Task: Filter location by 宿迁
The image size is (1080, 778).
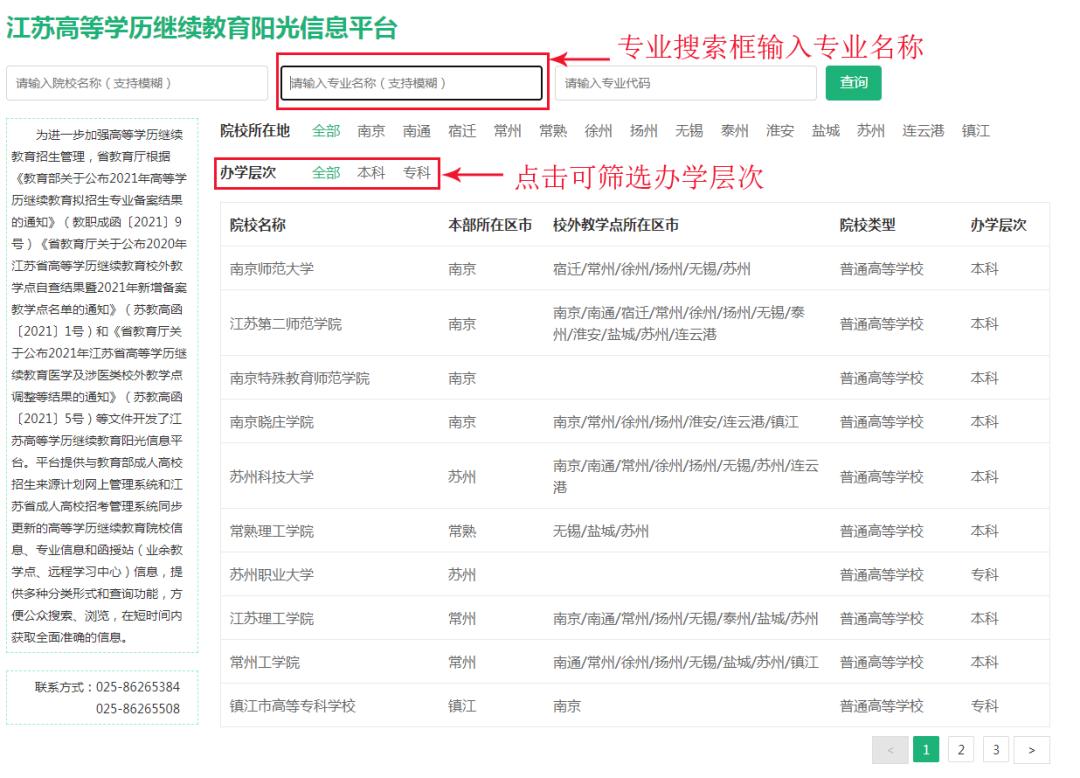Action: (462, 131)
